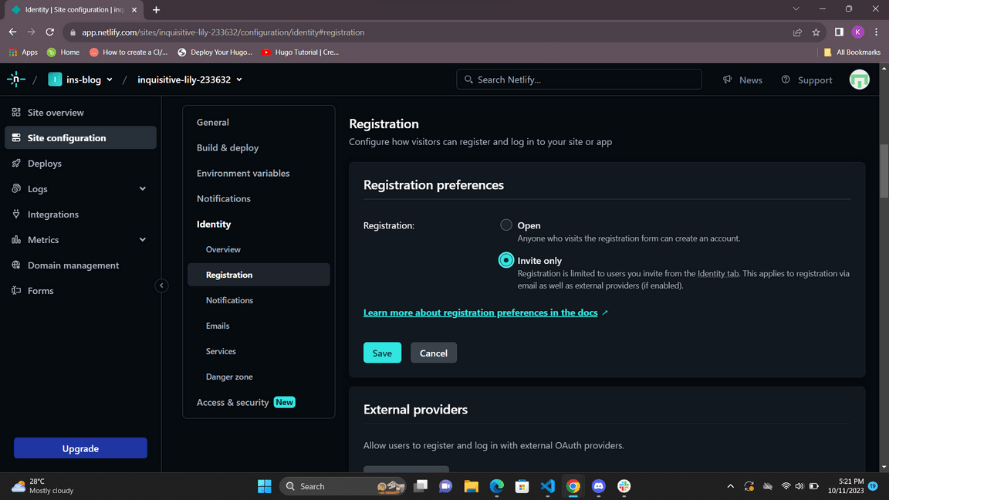Open Visual Studio Code from taskbar

click(547, 486)
